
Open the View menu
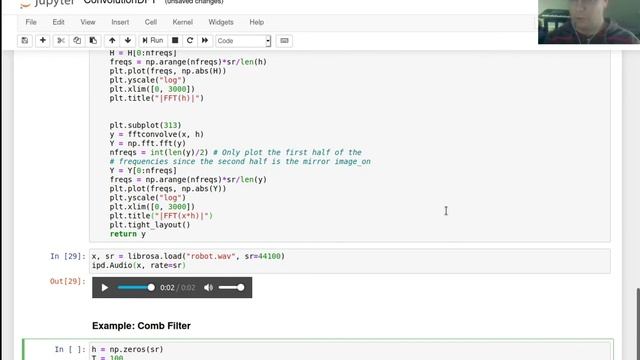pyautogui.click(x=88, y=22)
